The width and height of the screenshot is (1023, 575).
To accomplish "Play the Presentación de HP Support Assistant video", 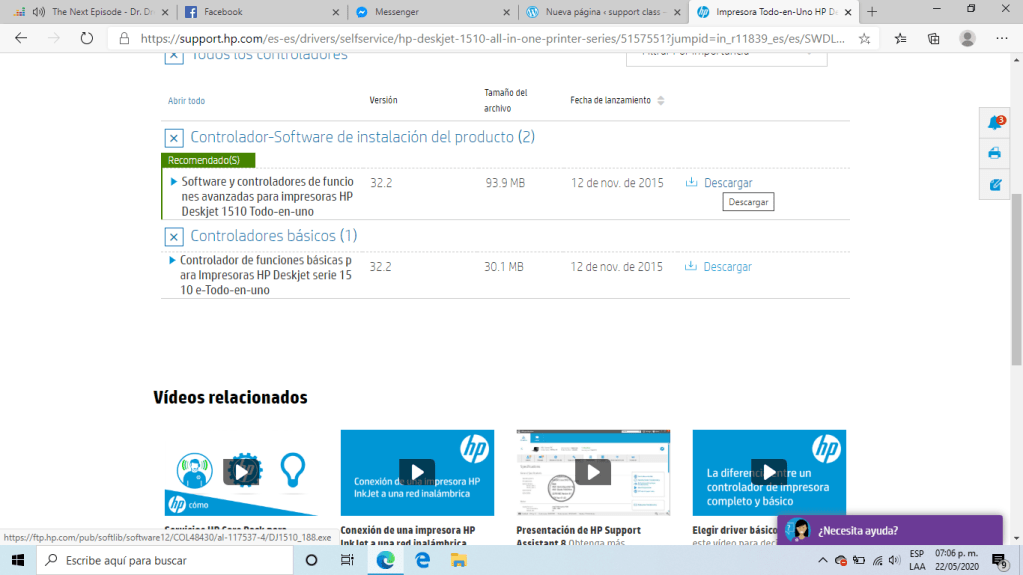I will (x=593, y=472).
